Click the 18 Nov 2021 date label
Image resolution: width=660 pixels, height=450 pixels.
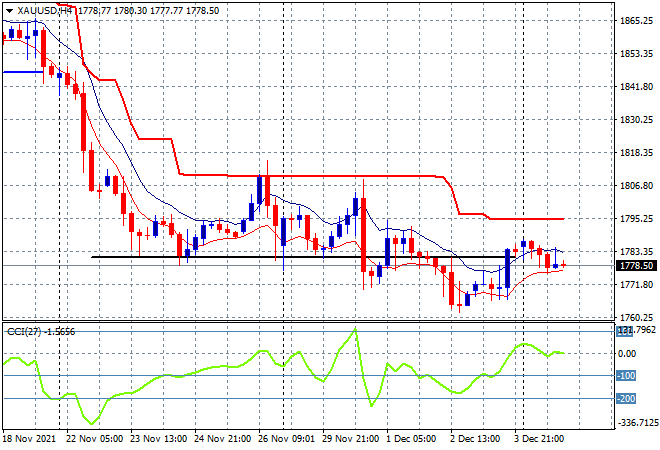[x=29, y=439]
